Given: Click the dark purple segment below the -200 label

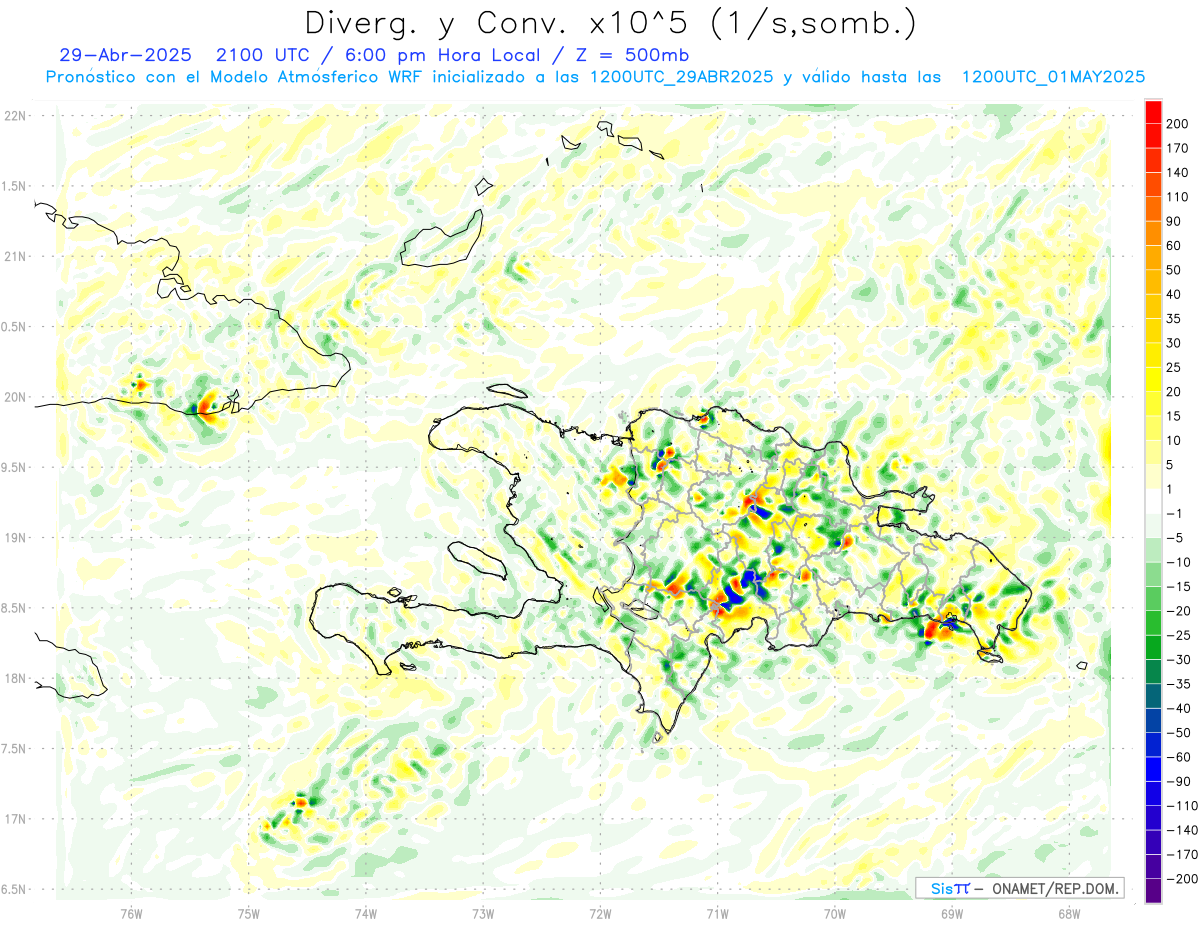Looking at the screenshot, I should click(x=1153, y=891).
